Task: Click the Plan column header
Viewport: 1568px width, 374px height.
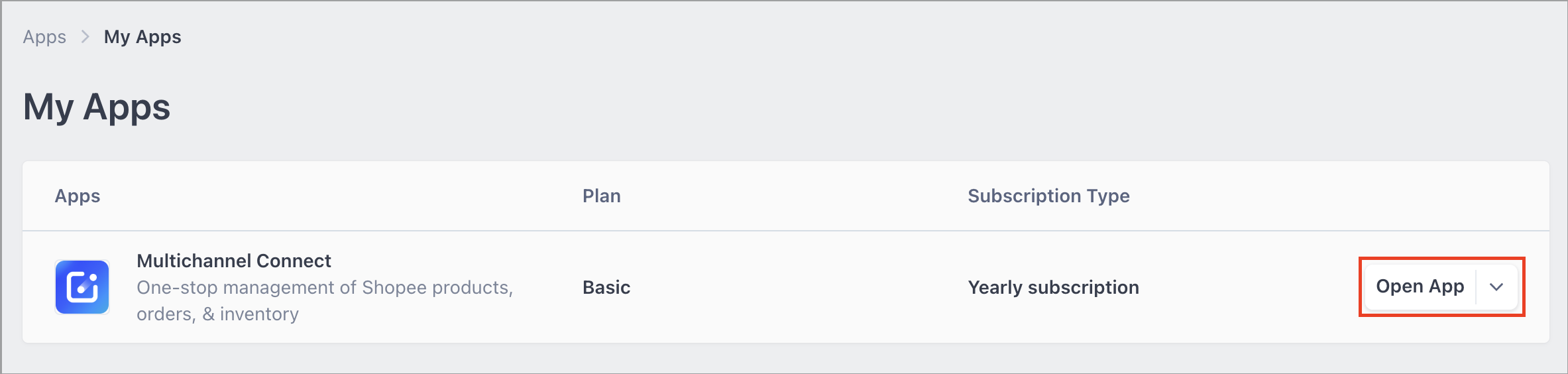Action: (x=602, y=196)
